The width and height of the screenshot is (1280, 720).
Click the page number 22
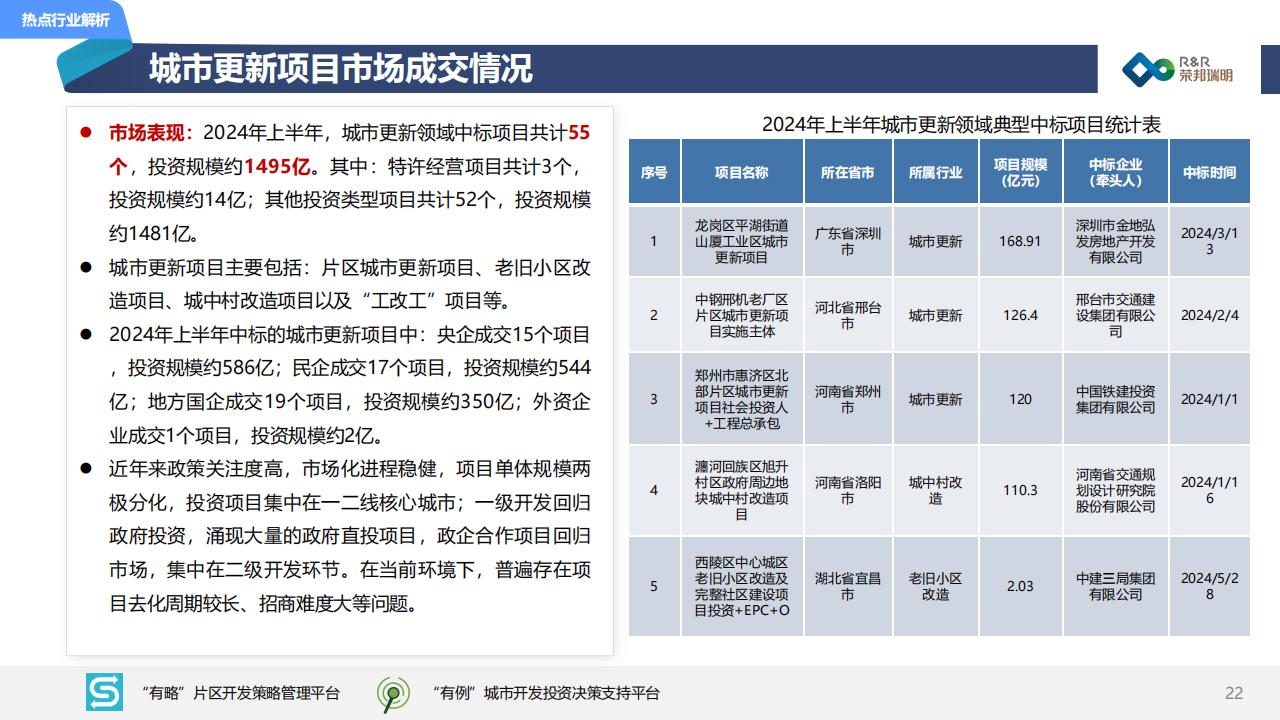[x=1234, y=694]
